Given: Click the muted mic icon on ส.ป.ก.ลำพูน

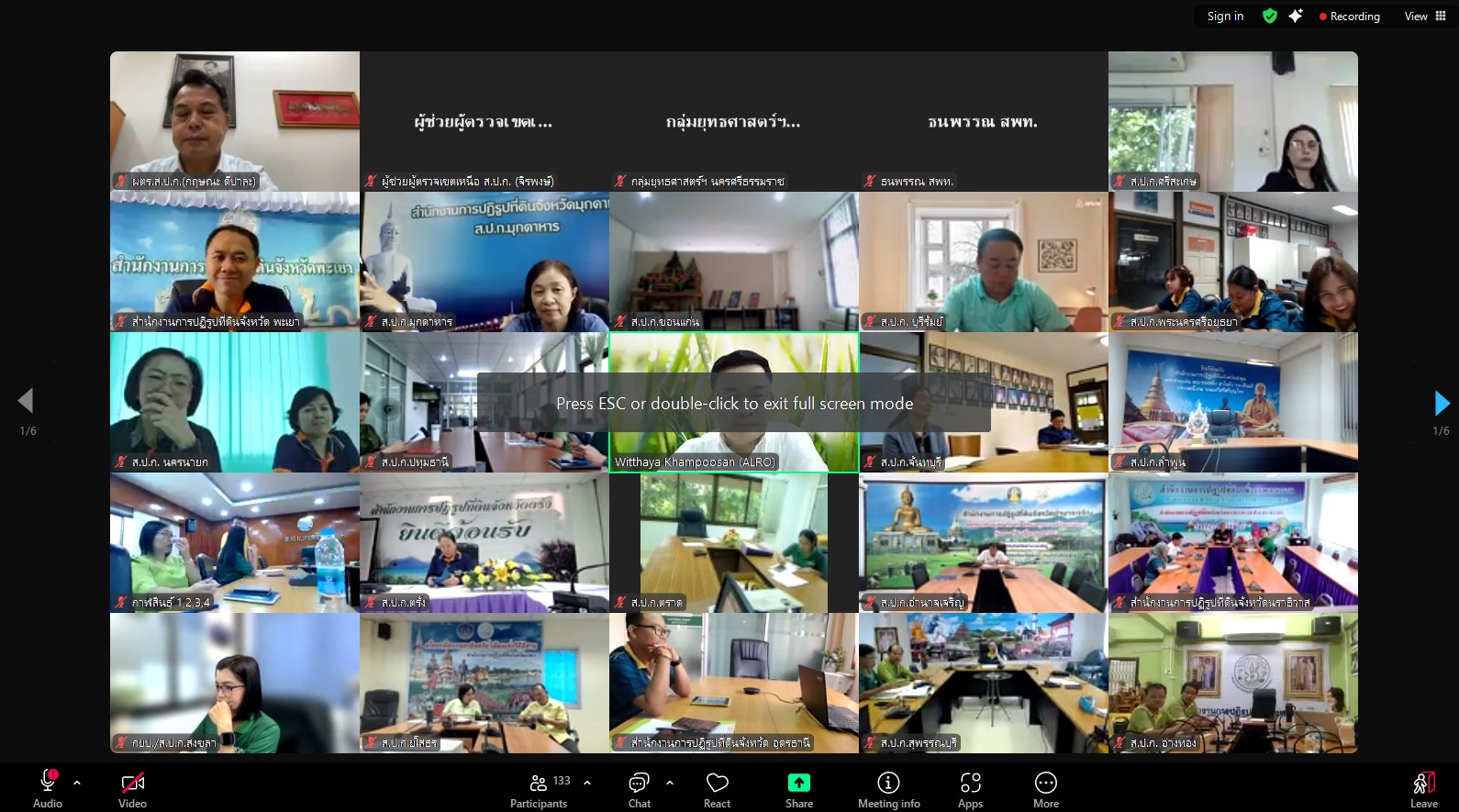Looking at the screenshot, I should pyautogui.click(x=1119, y=462).
